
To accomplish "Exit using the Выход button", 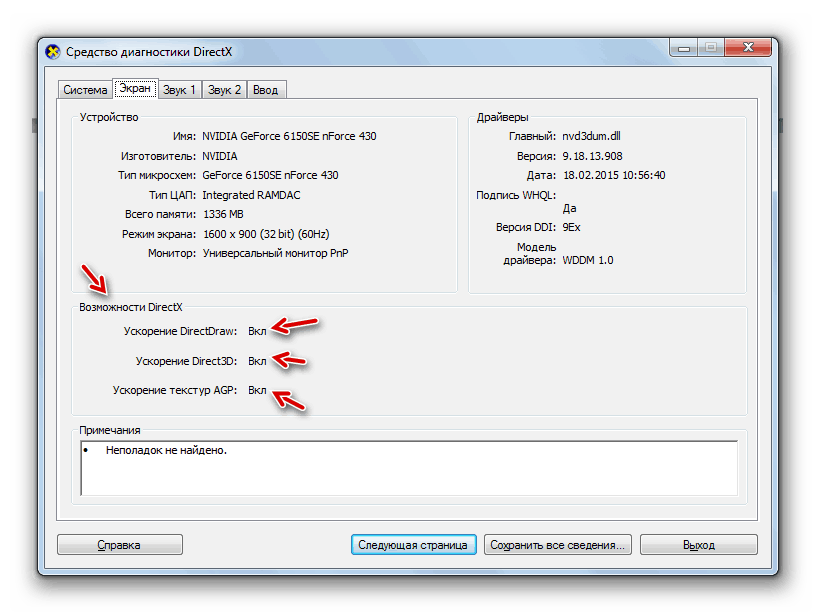I will click(698, 545).
